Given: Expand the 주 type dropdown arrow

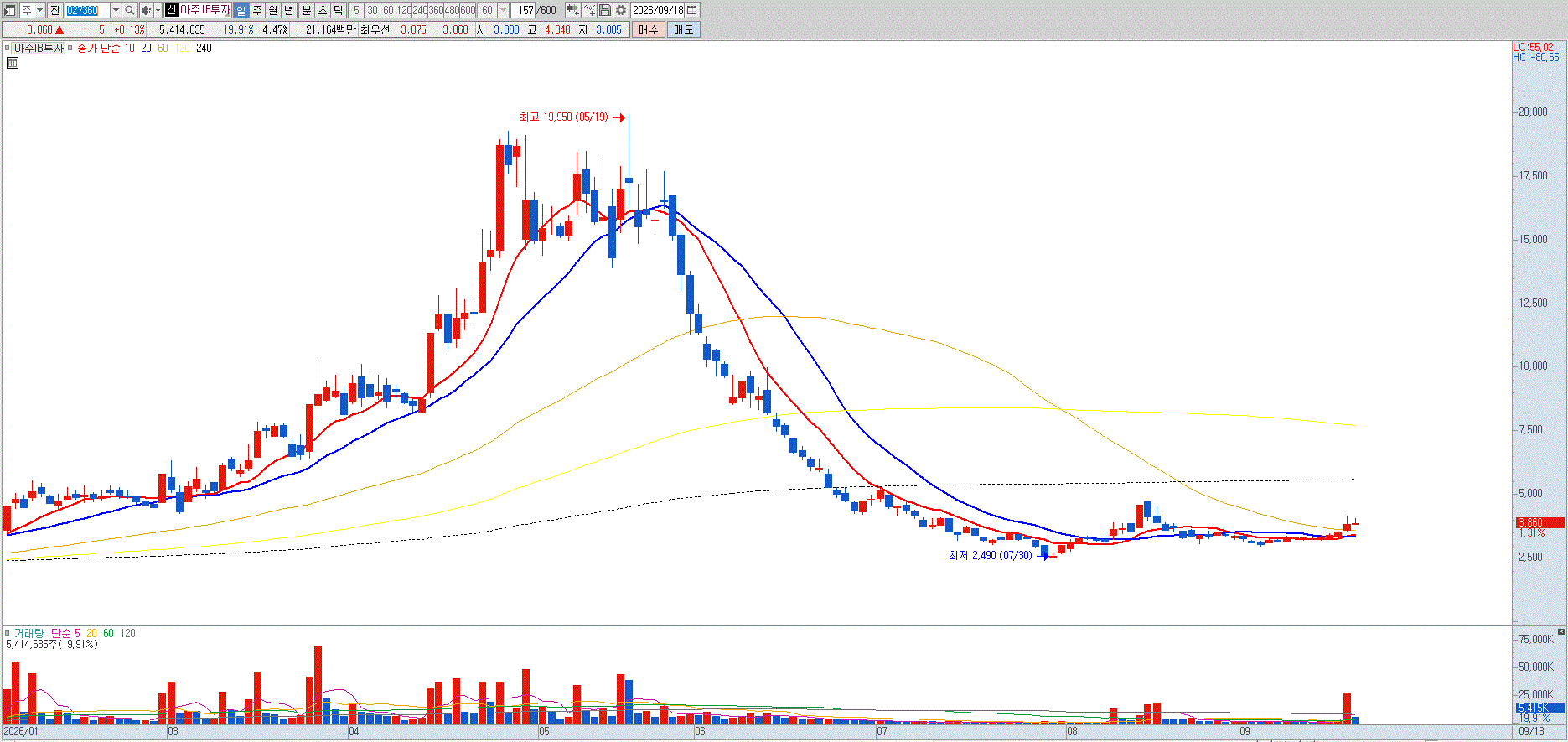Looking at the screenshot, I should click(39, 10).
